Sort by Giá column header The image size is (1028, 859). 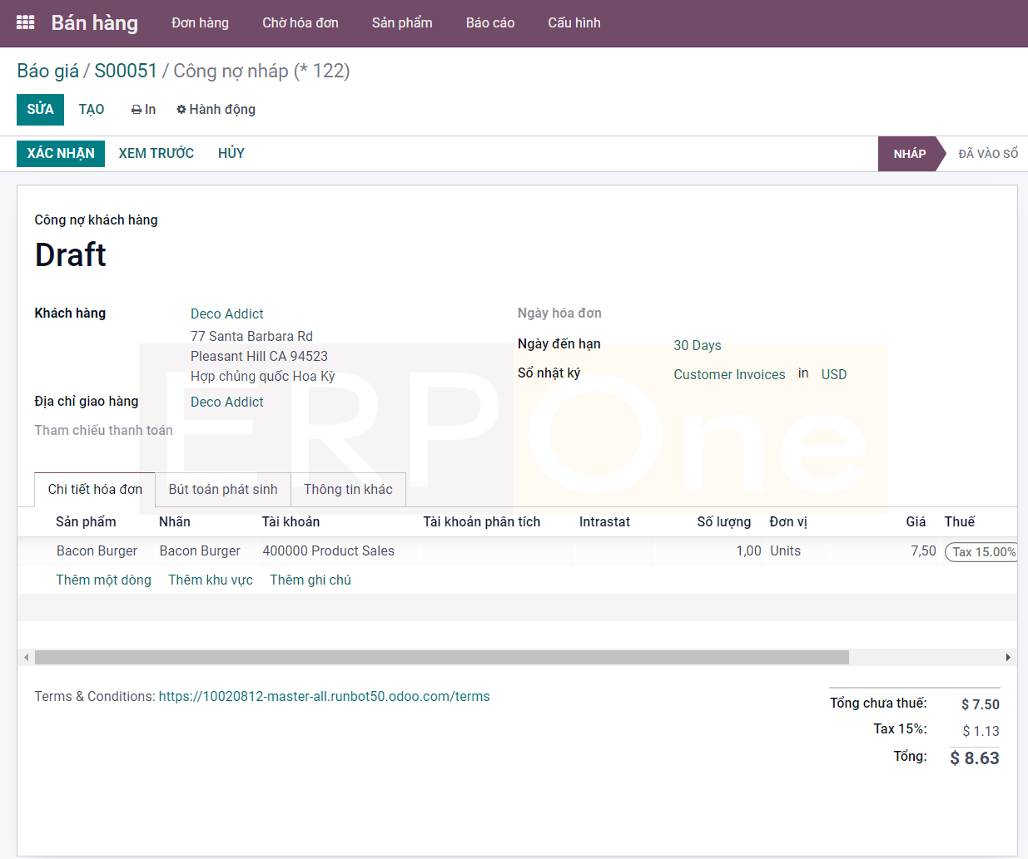coord(916,522)
